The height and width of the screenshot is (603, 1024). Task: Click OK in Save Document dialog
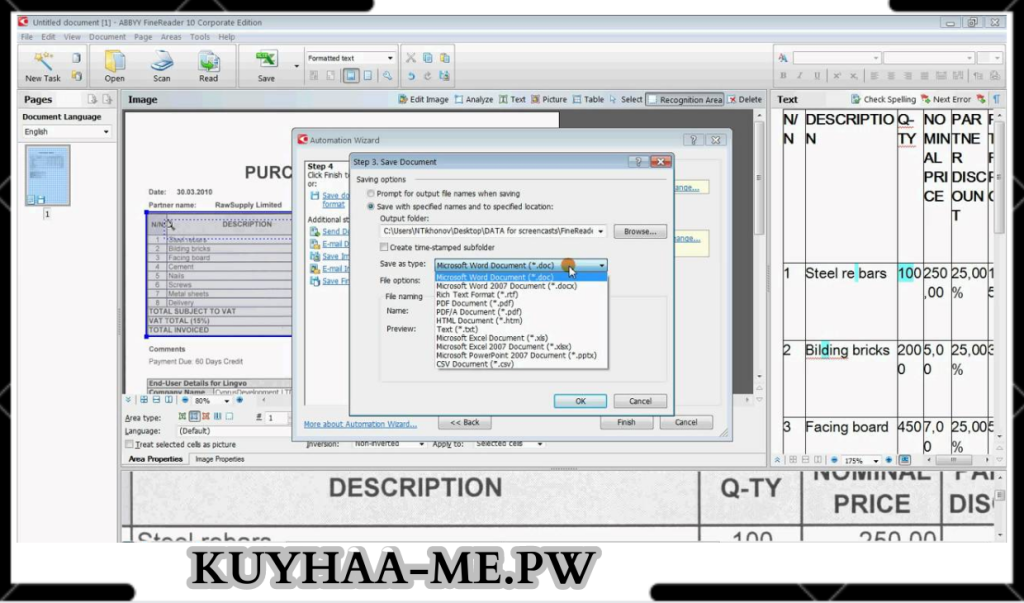(580, 401)
